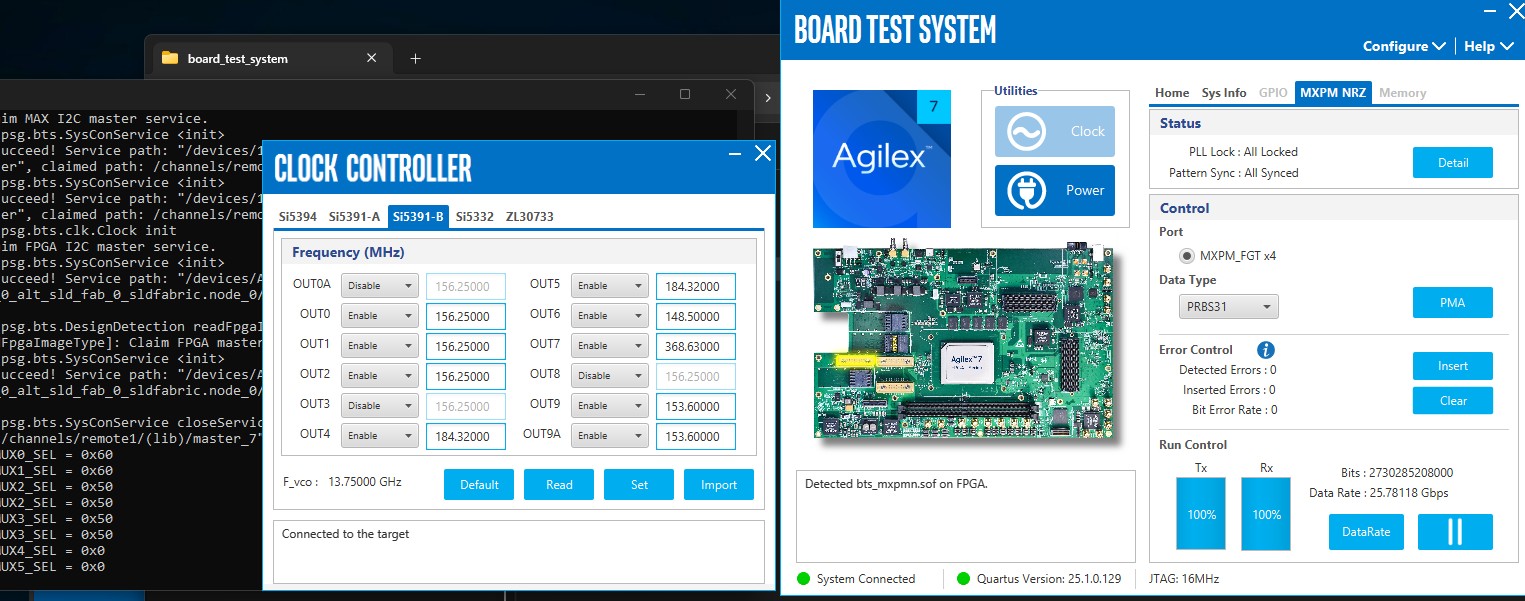
Task: Clear the error counters
Action: (1453, 401)
